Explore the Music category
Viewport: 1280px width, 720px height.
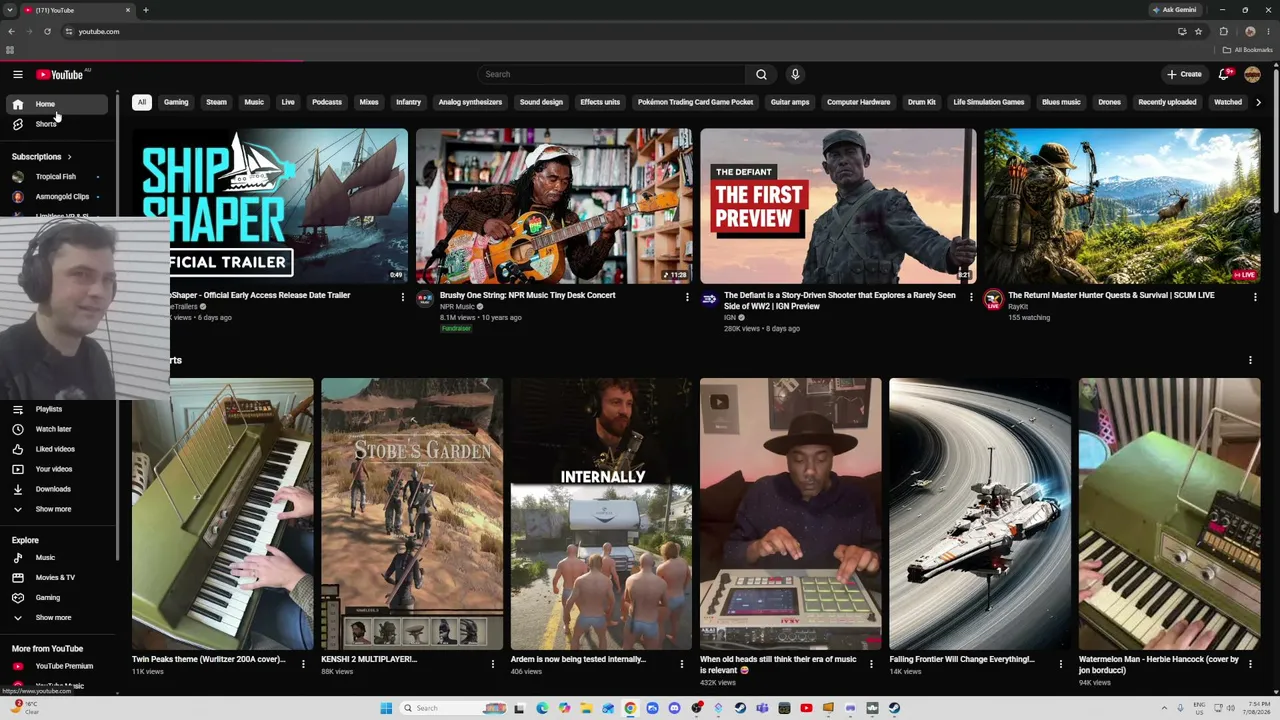tap(55, 558)
